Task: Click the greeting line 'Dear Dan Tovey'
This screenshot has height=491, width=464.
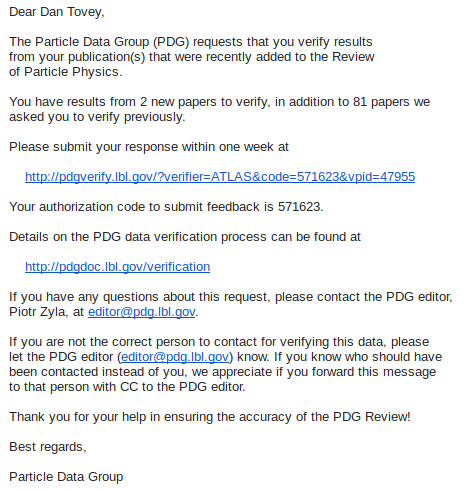Action: pos(57,12)
